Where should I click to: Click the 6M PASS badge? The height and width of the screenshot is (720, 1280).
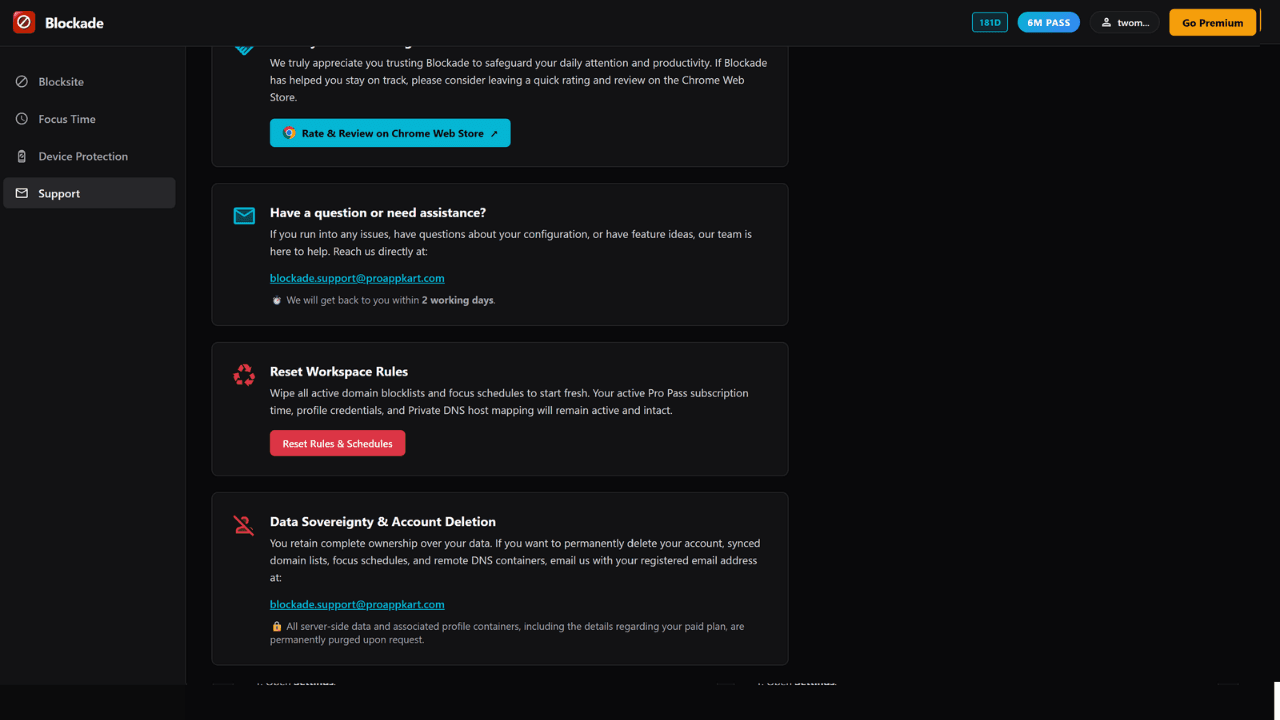(1048, 22)
